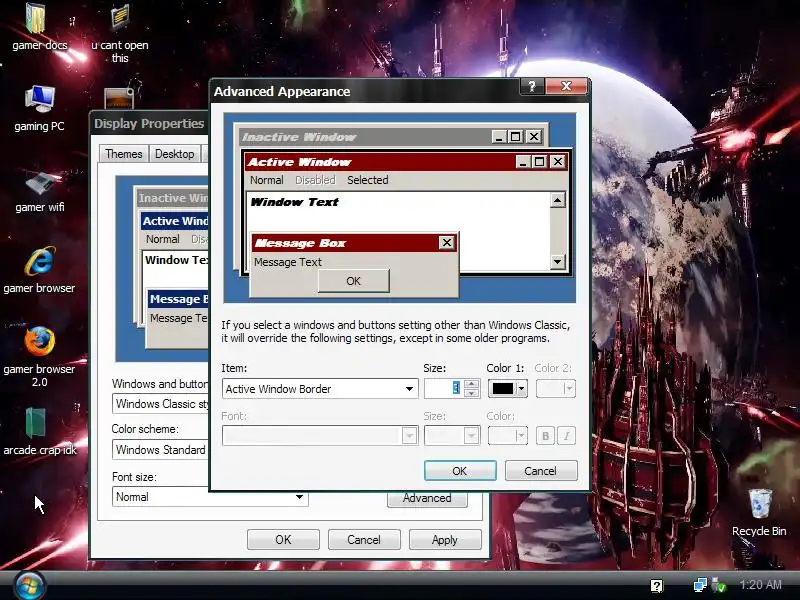800x600 pixels.
Task: Click the Window Text in the preview
Action: (x=294, y=202)
